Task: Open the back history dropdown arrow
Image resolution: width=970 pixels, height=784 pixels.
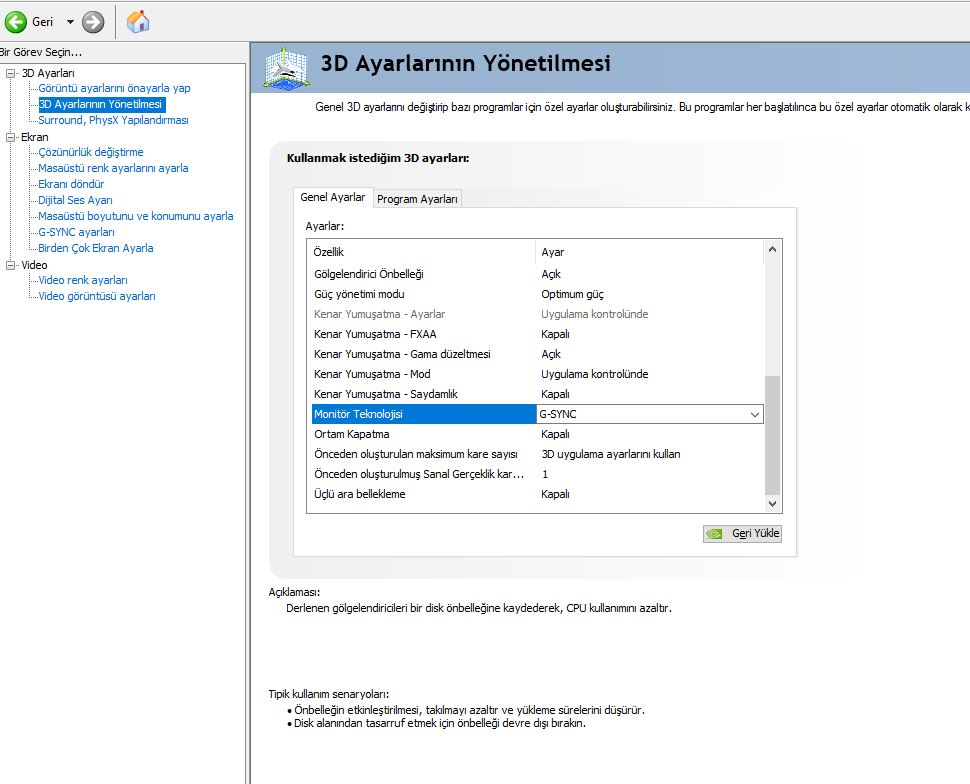Action: pyautogui.click(x=70, y=22)
